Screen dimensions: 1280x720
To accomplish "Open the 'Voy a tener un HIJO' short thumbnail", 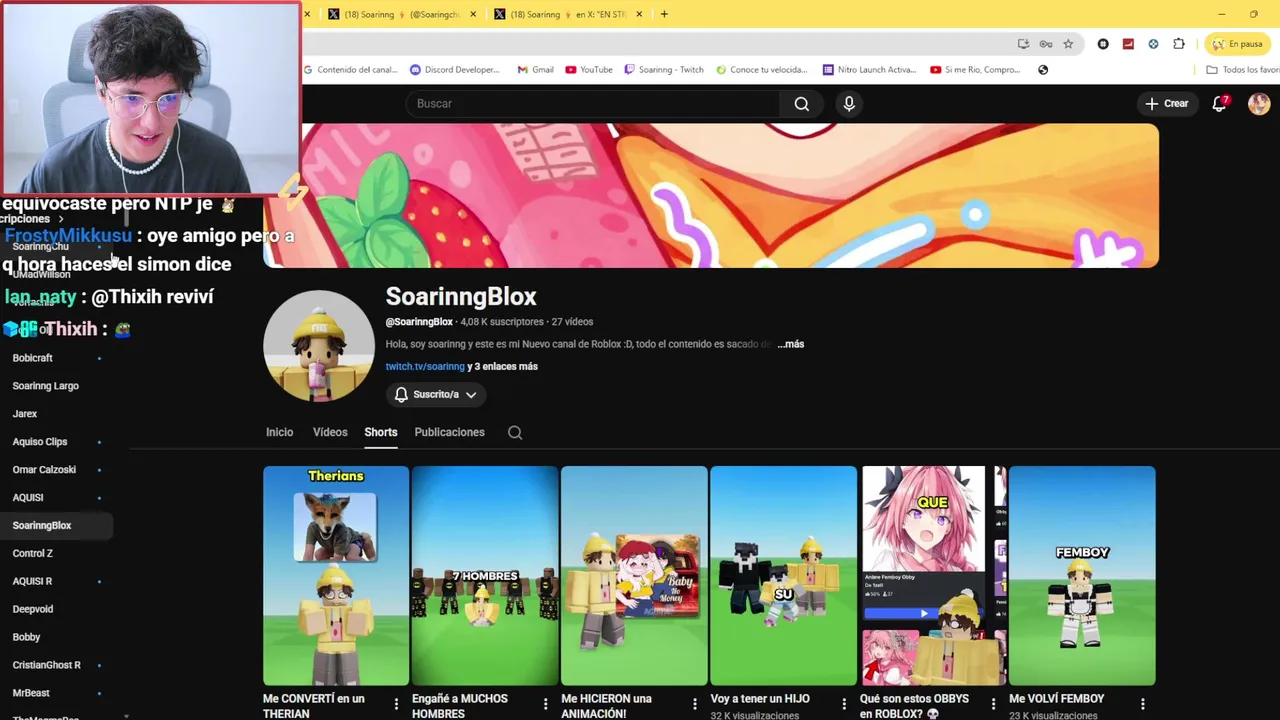I will click(x=783, y=576).
